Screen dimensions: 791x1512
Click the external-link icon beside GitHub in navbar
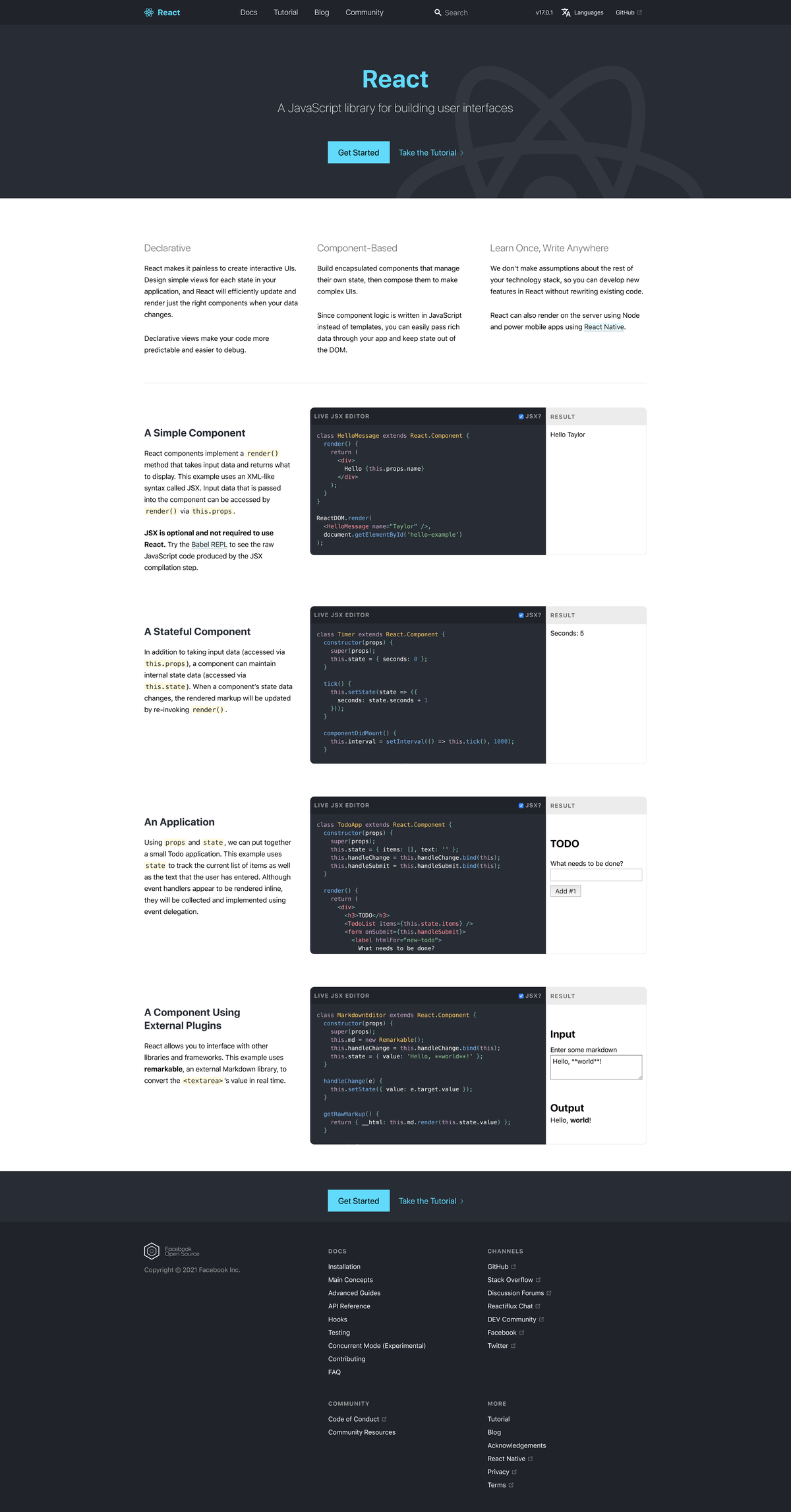coord(640,12)
